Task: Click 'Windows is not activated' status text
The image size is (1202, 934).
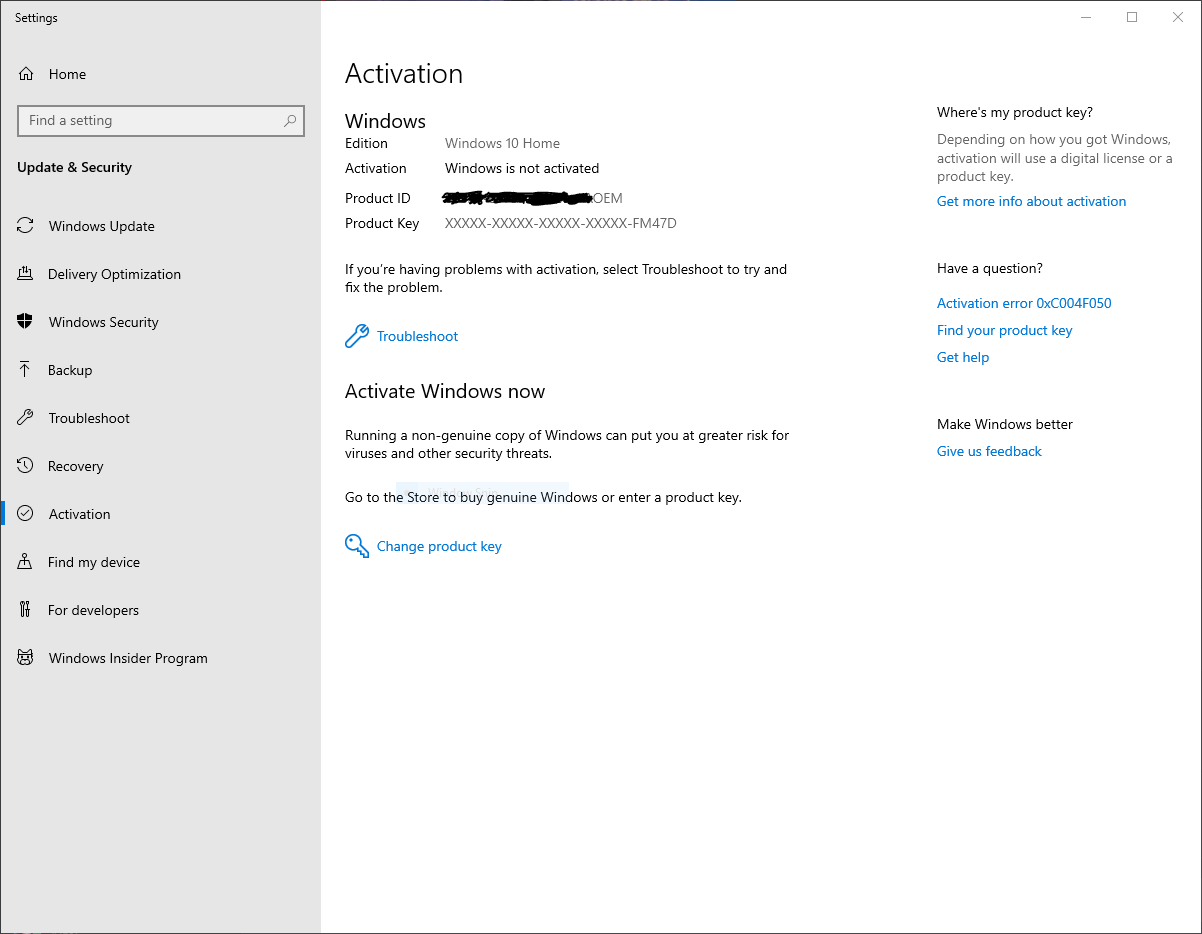Action: pyautogui.click(x=522, y=168)
